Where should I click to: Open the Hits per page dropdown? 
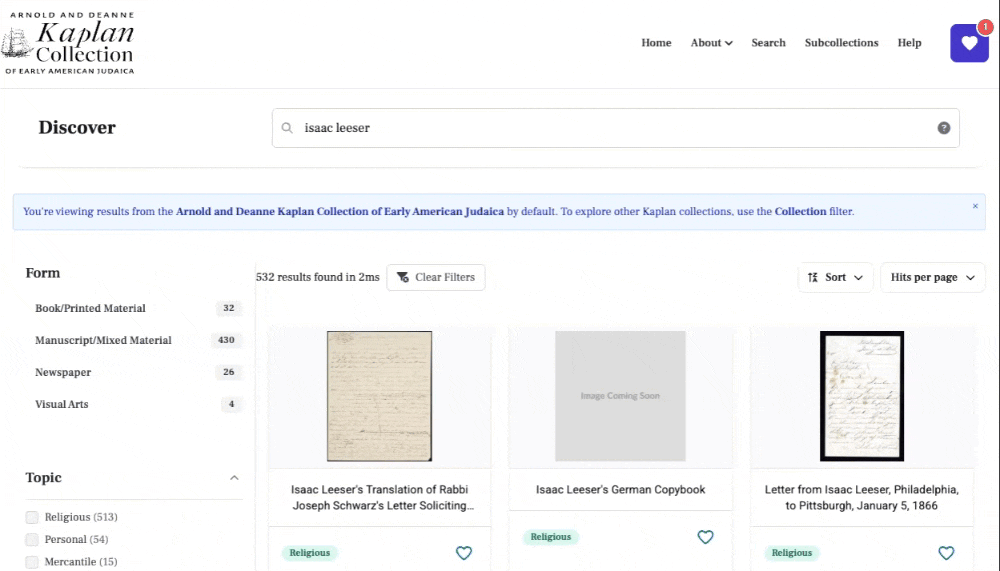(932, 277)
